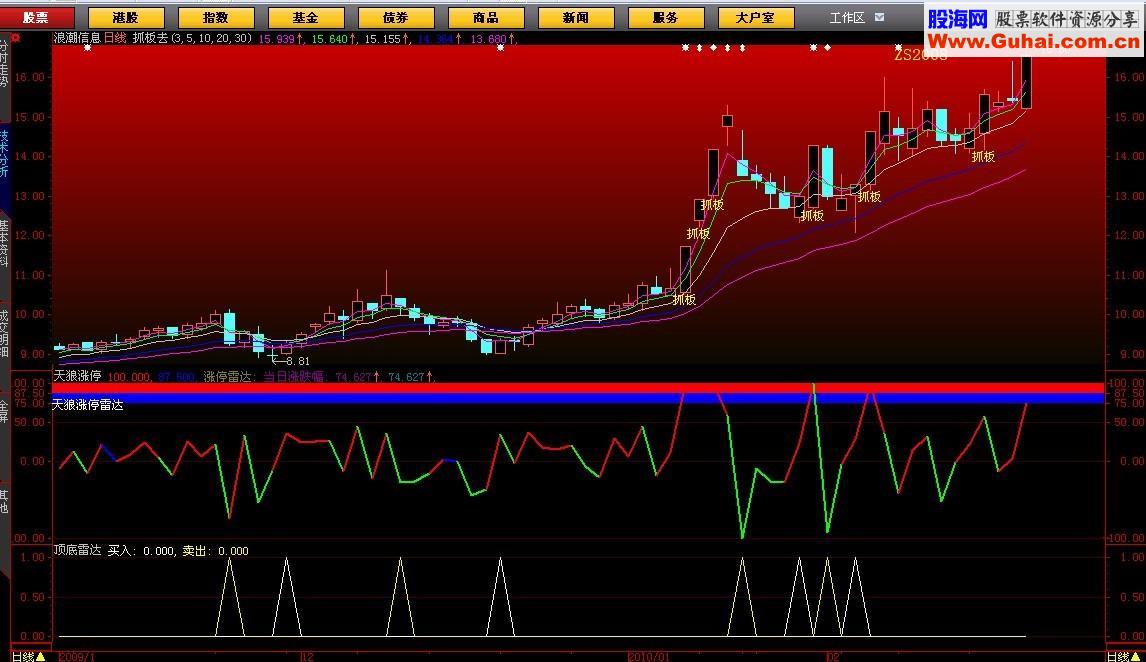Open the 日线 period selector at bottom right

click(1119, 657)
